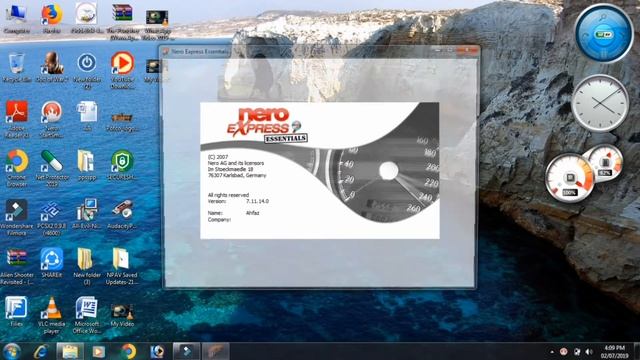Open Windows Media Player taskbar icon
The height and width of the screenshot is (360, 640).
[98, 351]
